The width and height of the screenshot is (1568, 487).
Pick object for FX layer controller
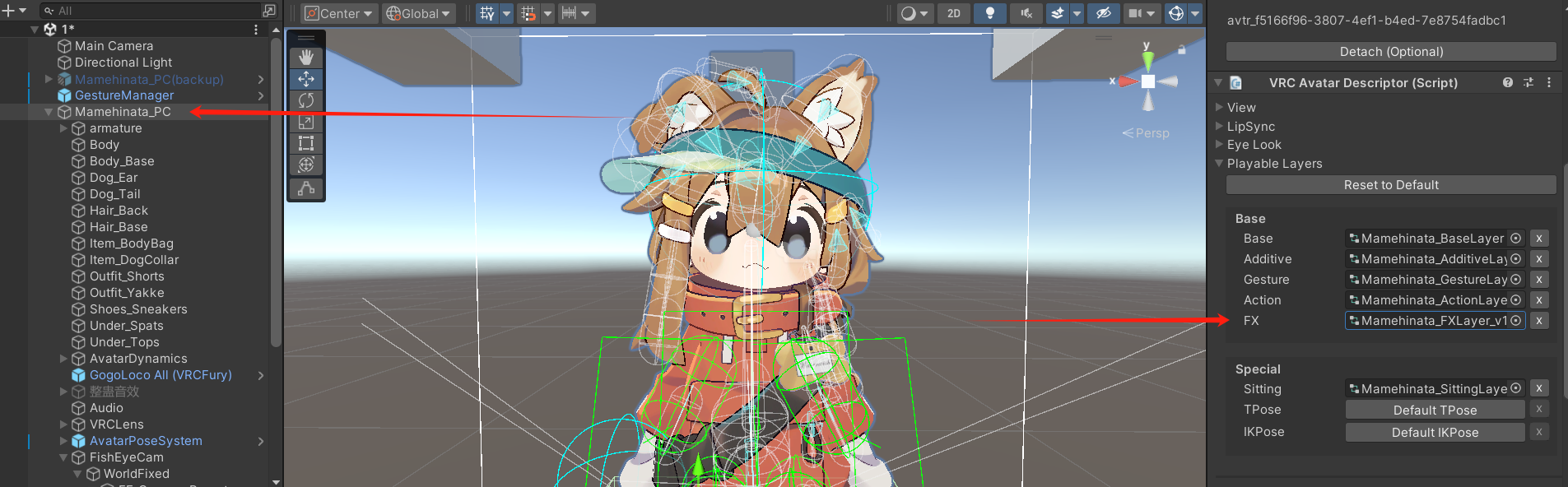[1515, 321]
